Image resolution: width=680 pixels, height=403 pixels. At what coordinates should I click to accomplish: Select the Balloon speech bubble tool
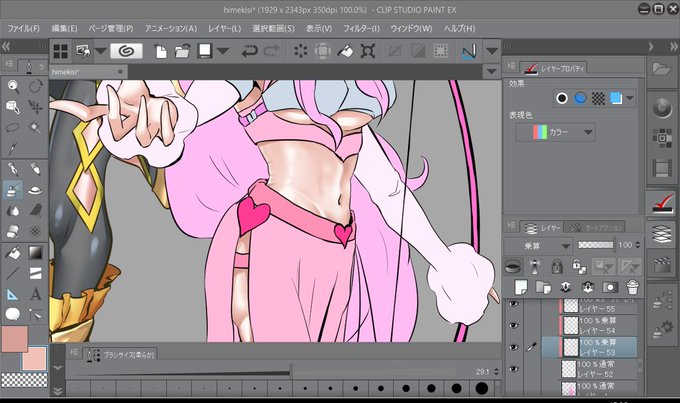[x=13, y=314]
